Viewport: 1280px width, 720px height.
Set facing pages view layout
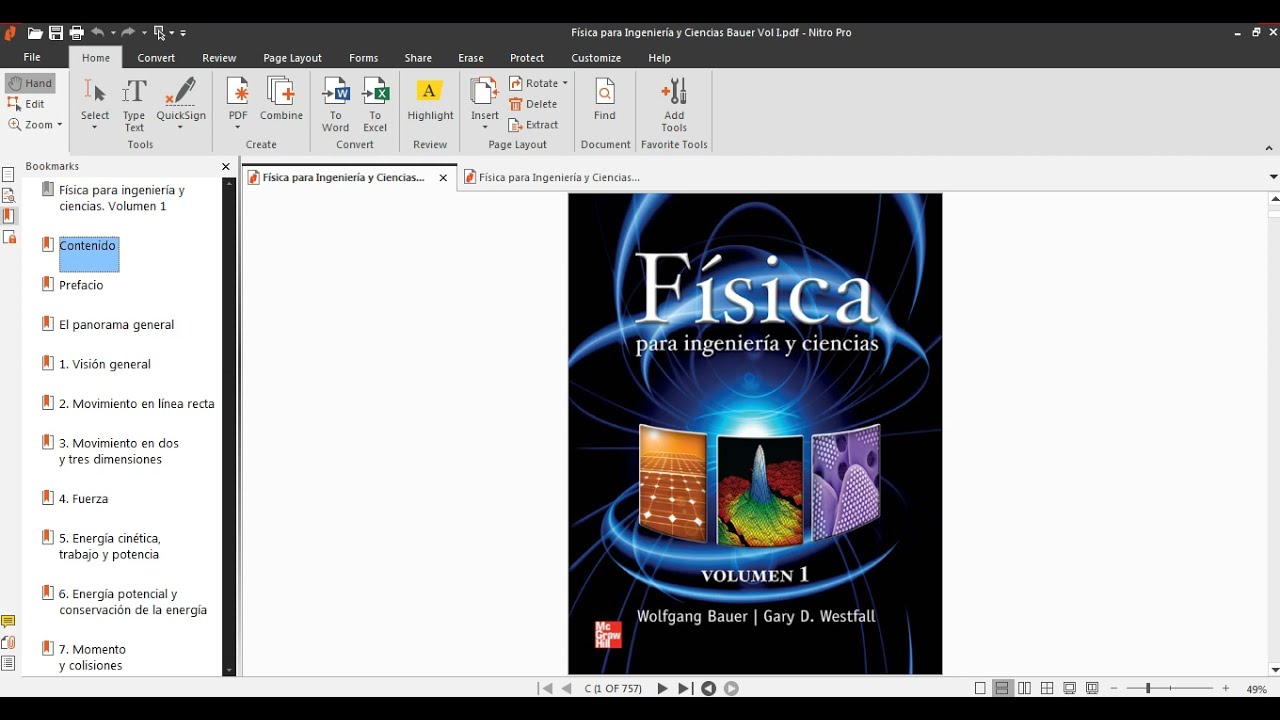(x=1024, y=689)
